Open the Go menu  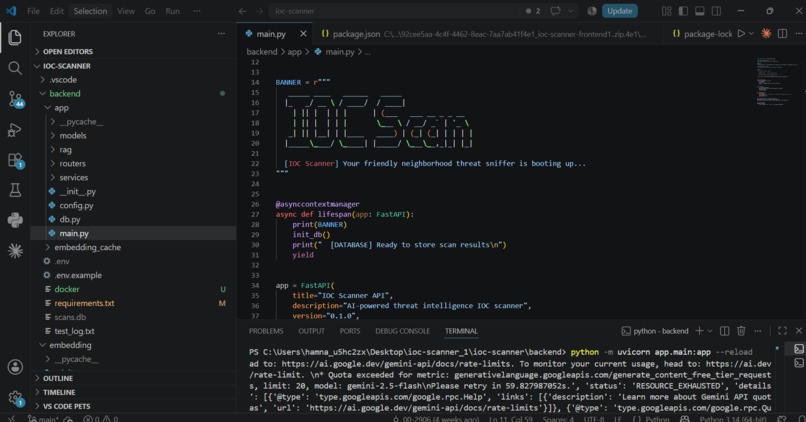[x=150, y=11]
